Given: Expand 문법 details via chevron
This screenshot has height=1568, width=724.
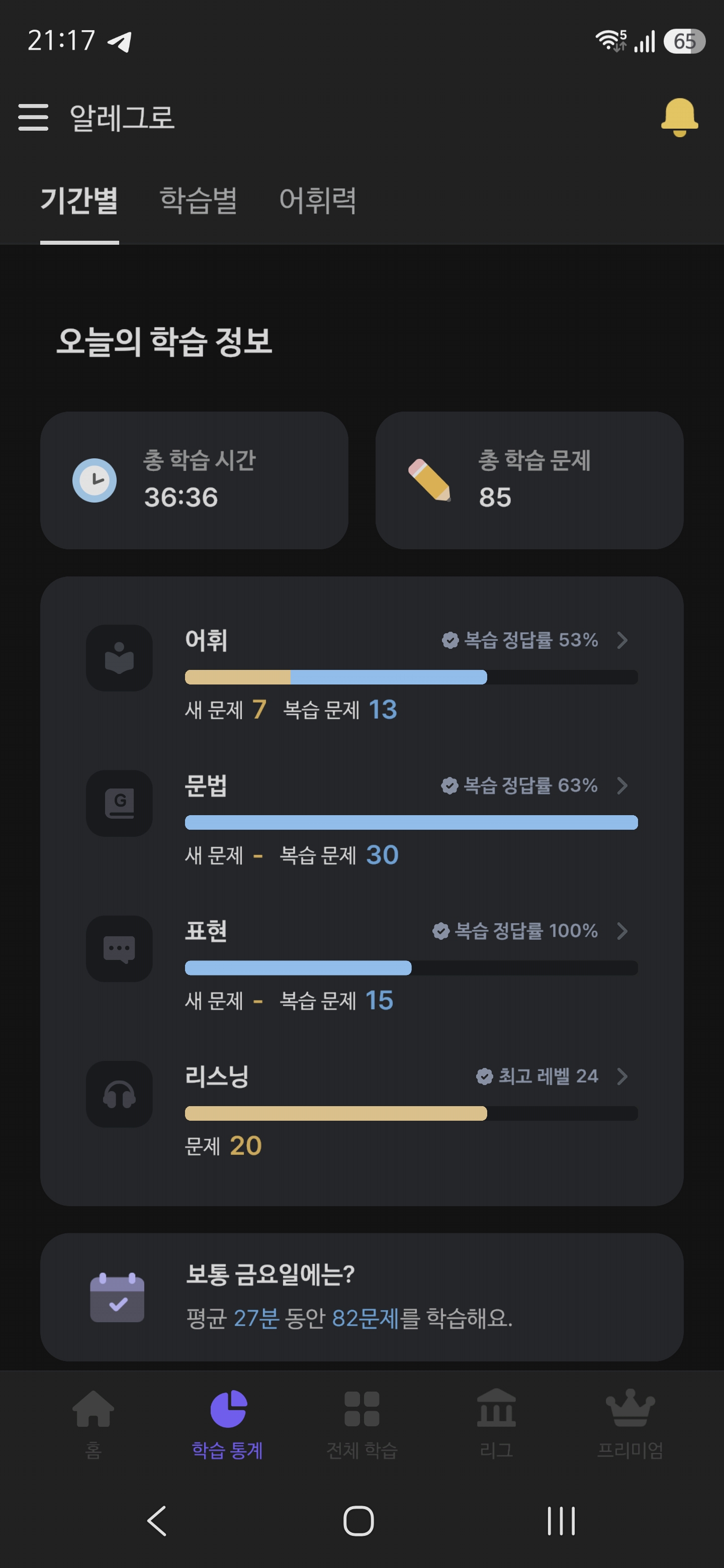Looking at the screenshot, I should click(622, 786).
